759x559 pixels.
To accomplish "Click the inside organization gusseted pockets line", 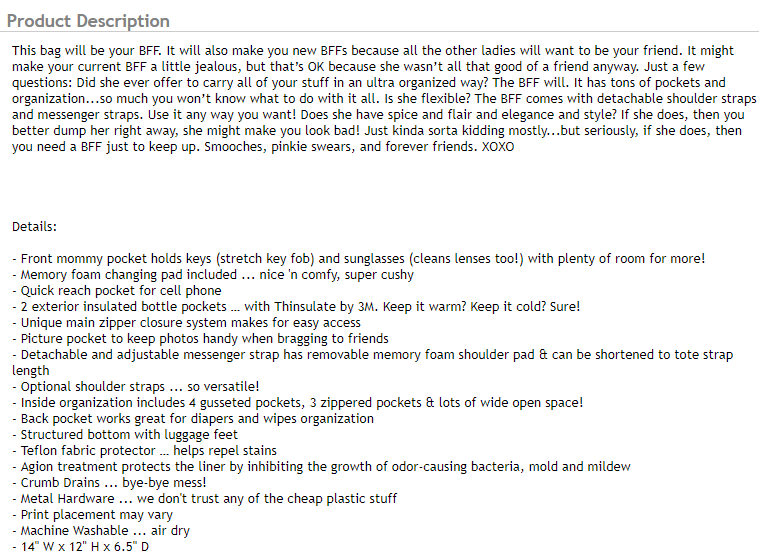I will point(298,403).
